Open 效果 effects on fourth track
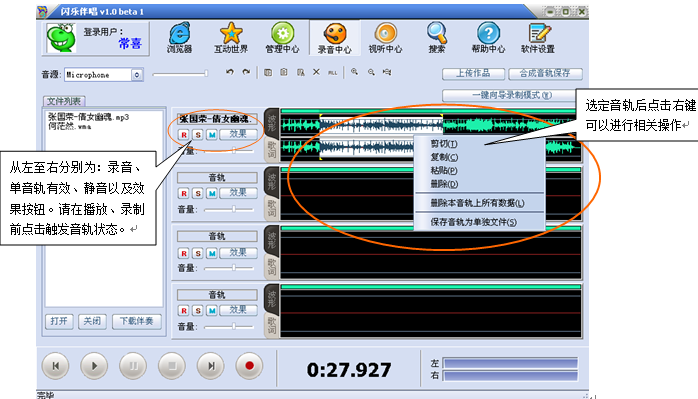This screenshot has height=399, width=698. [238, 310]
